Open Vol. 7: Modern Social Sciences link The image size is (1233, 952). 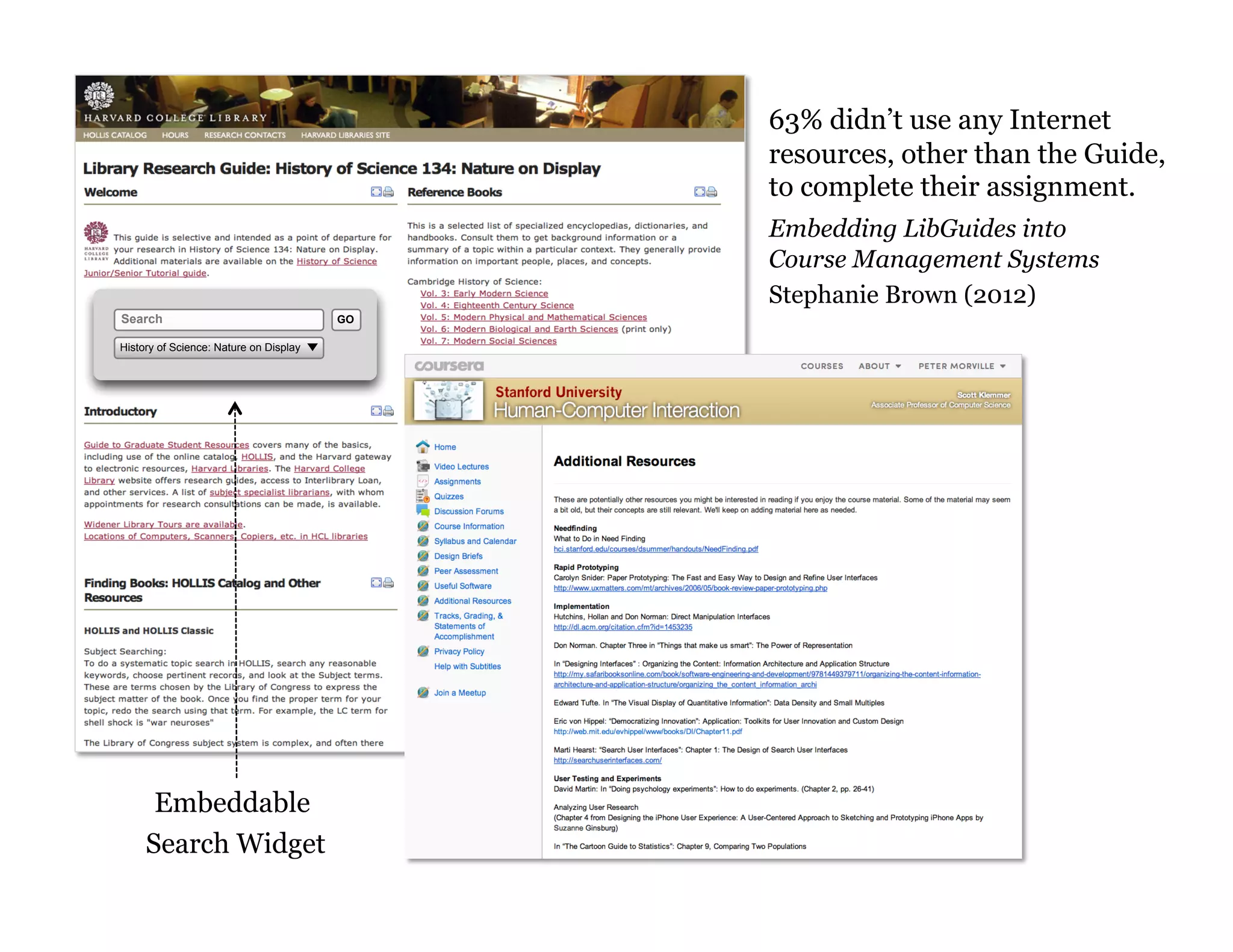pos(488,341)
